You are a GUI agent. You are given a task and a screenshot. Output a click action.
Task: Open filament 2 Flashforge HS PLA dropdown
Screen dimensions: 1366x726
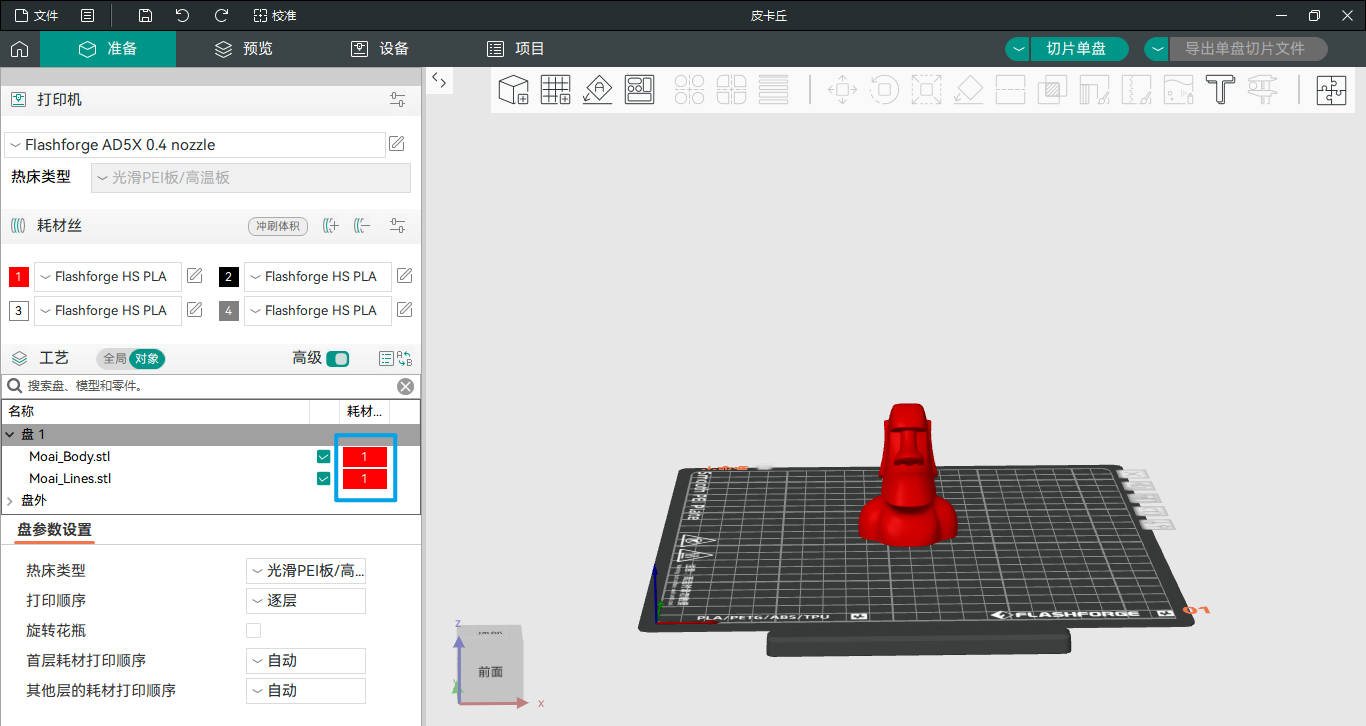318,277
